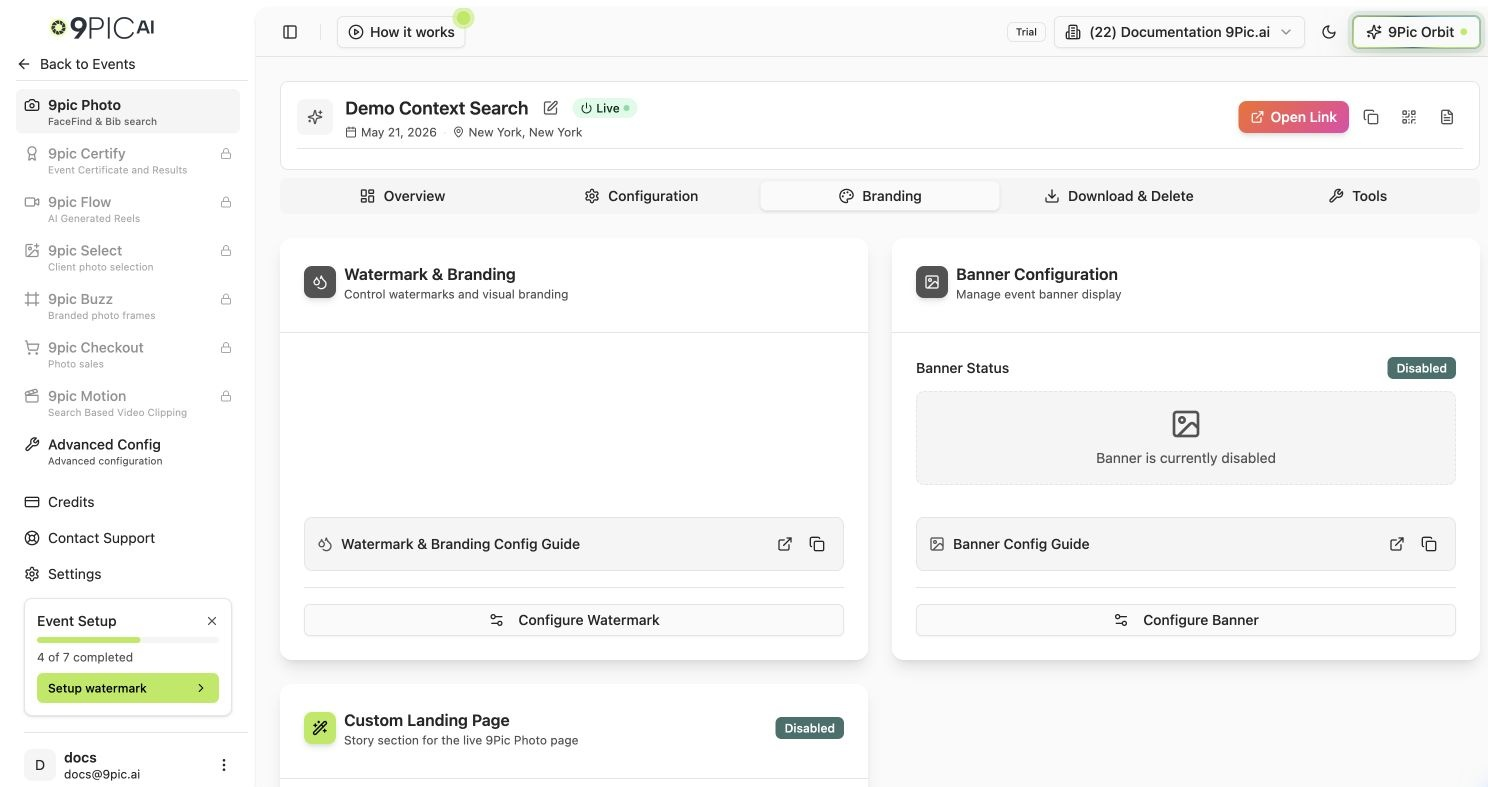Image resolution: width=1488 pixels, height=787 pixels.
Task: Click the 4 of 7 completed text
Action: click(x=85, y=657)
